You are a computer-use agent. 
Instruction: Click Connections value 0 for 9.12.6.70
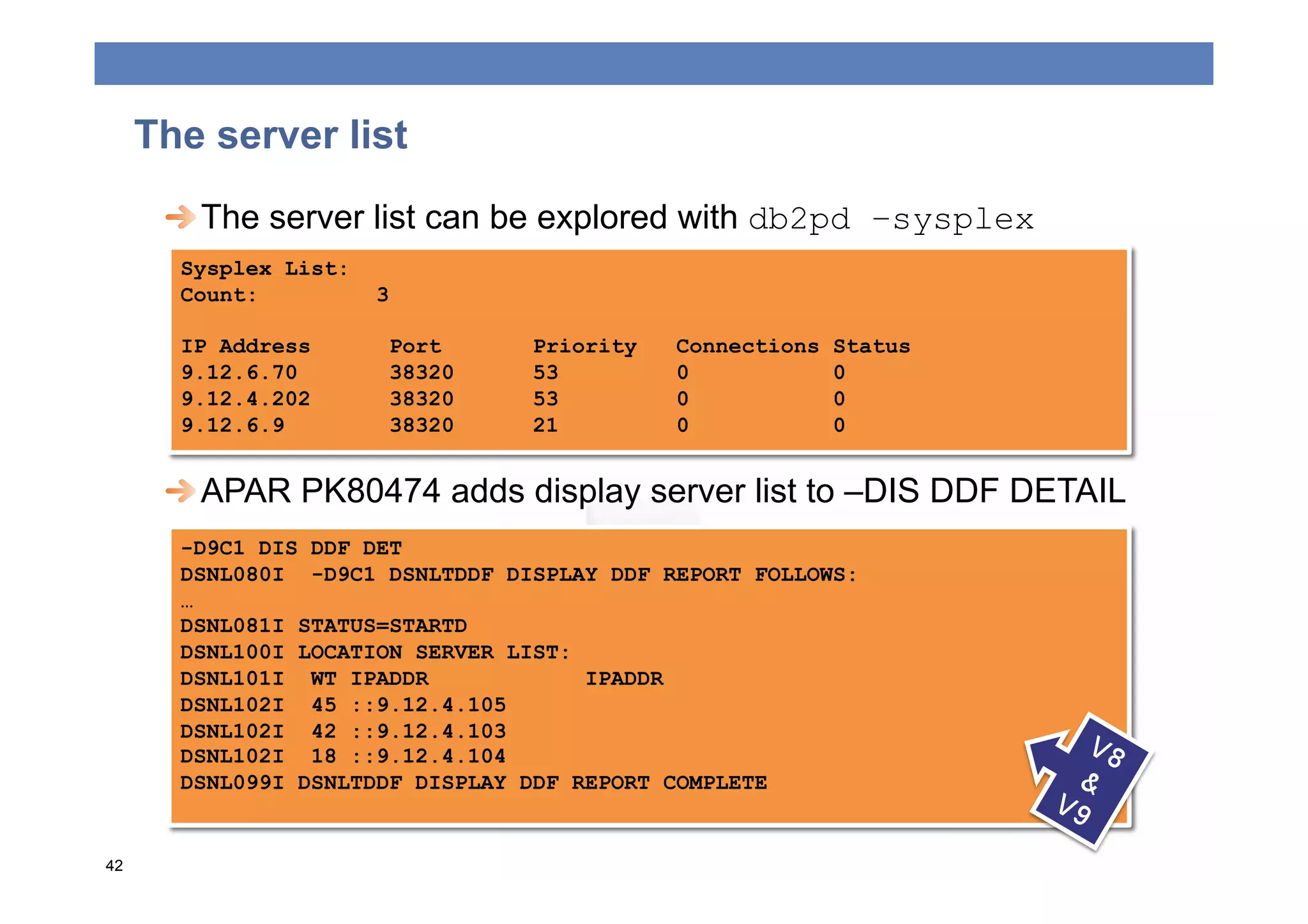pos(683,372)
